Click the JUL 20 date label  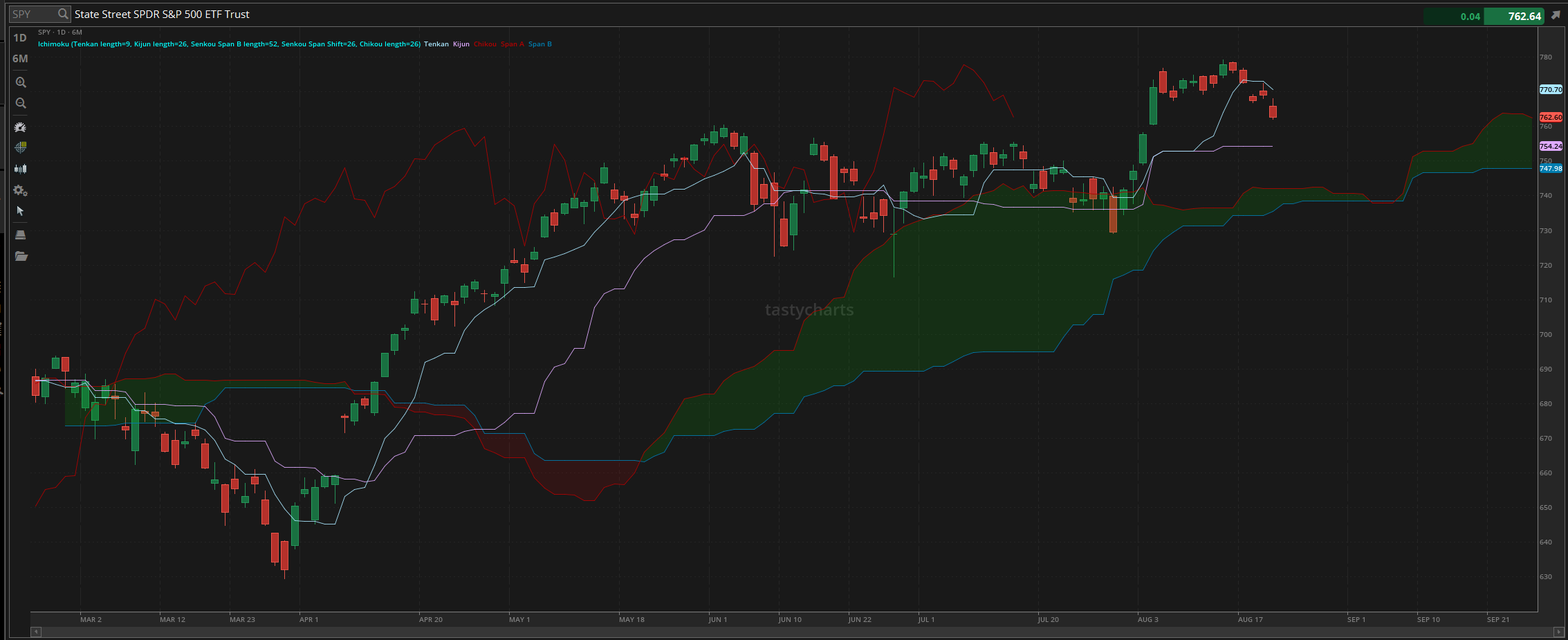(x=1048, y=619)
